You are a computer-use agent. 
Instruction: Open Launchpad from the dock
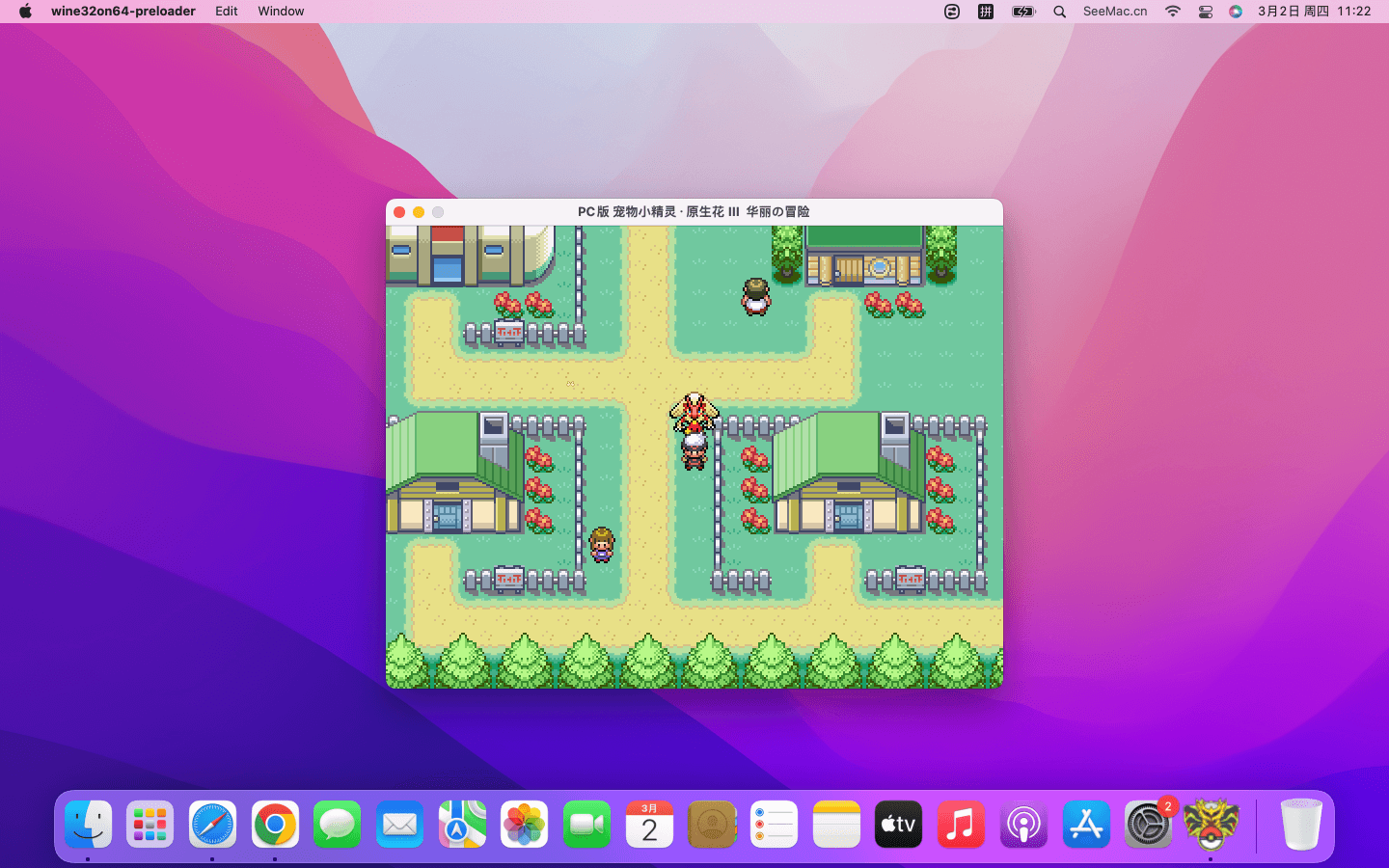(150, 825)
